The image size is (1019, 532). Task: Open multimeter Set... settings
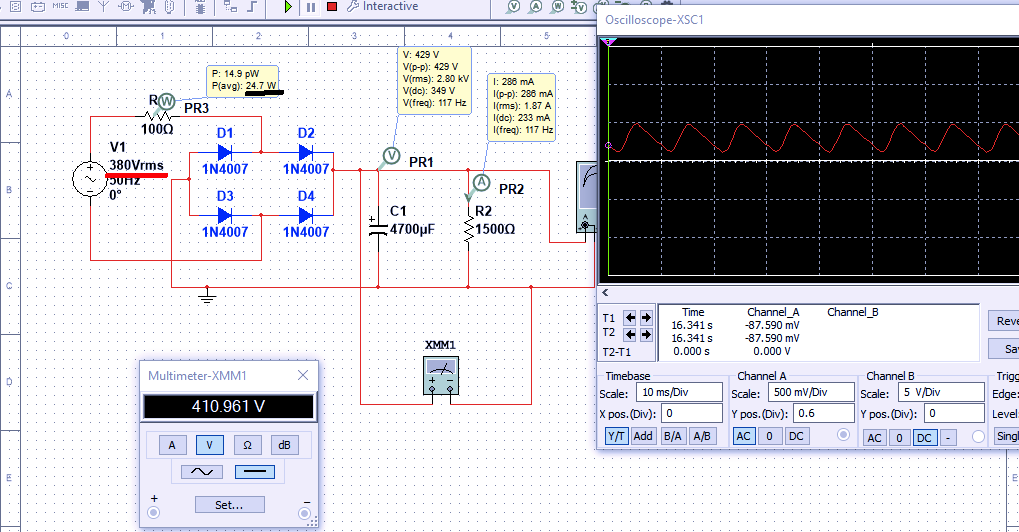click(229, 505)
